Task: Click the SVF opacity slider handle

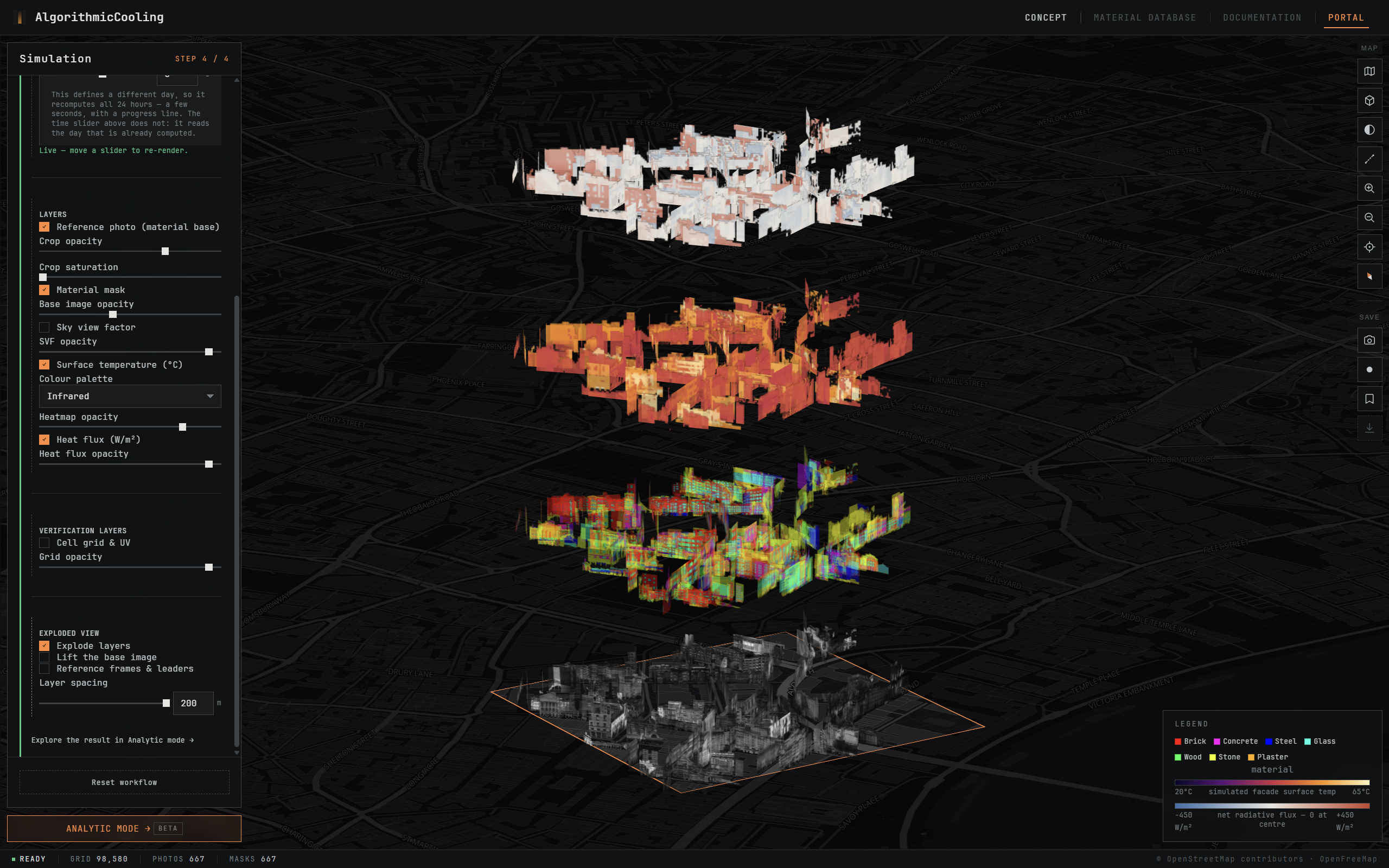Action: click(209, 352)
